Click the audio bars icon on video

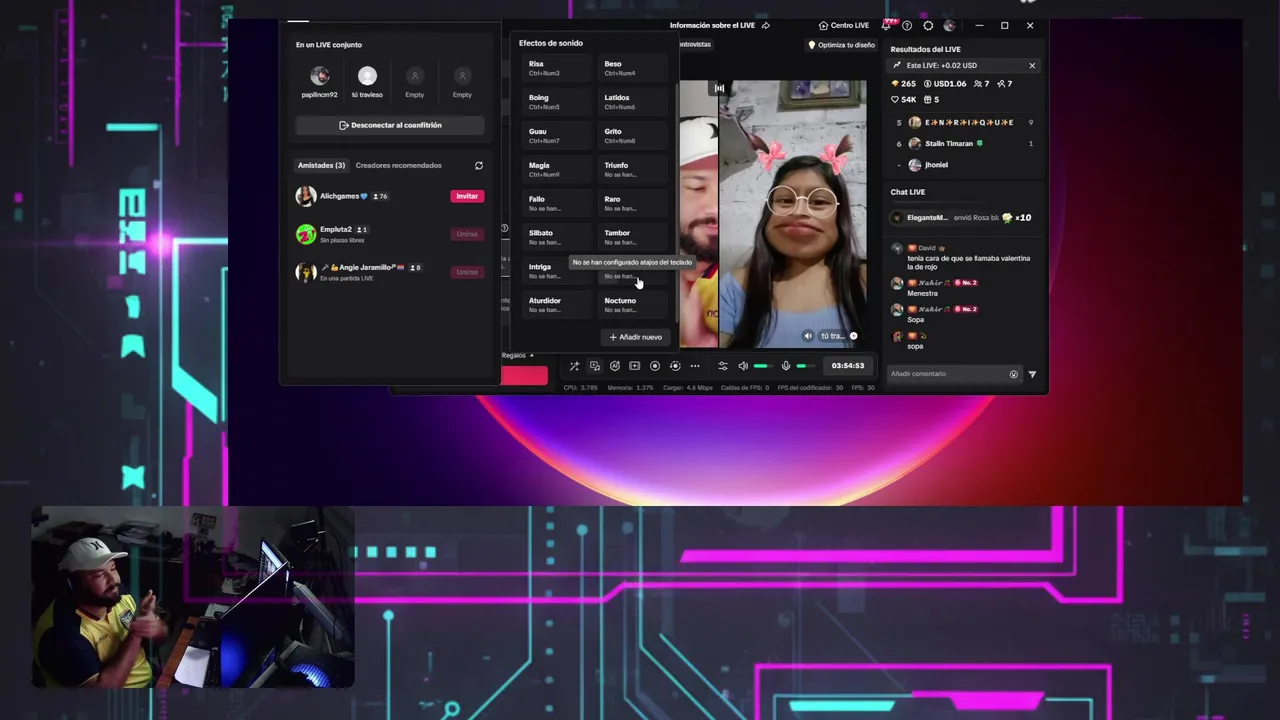[719, 88]
